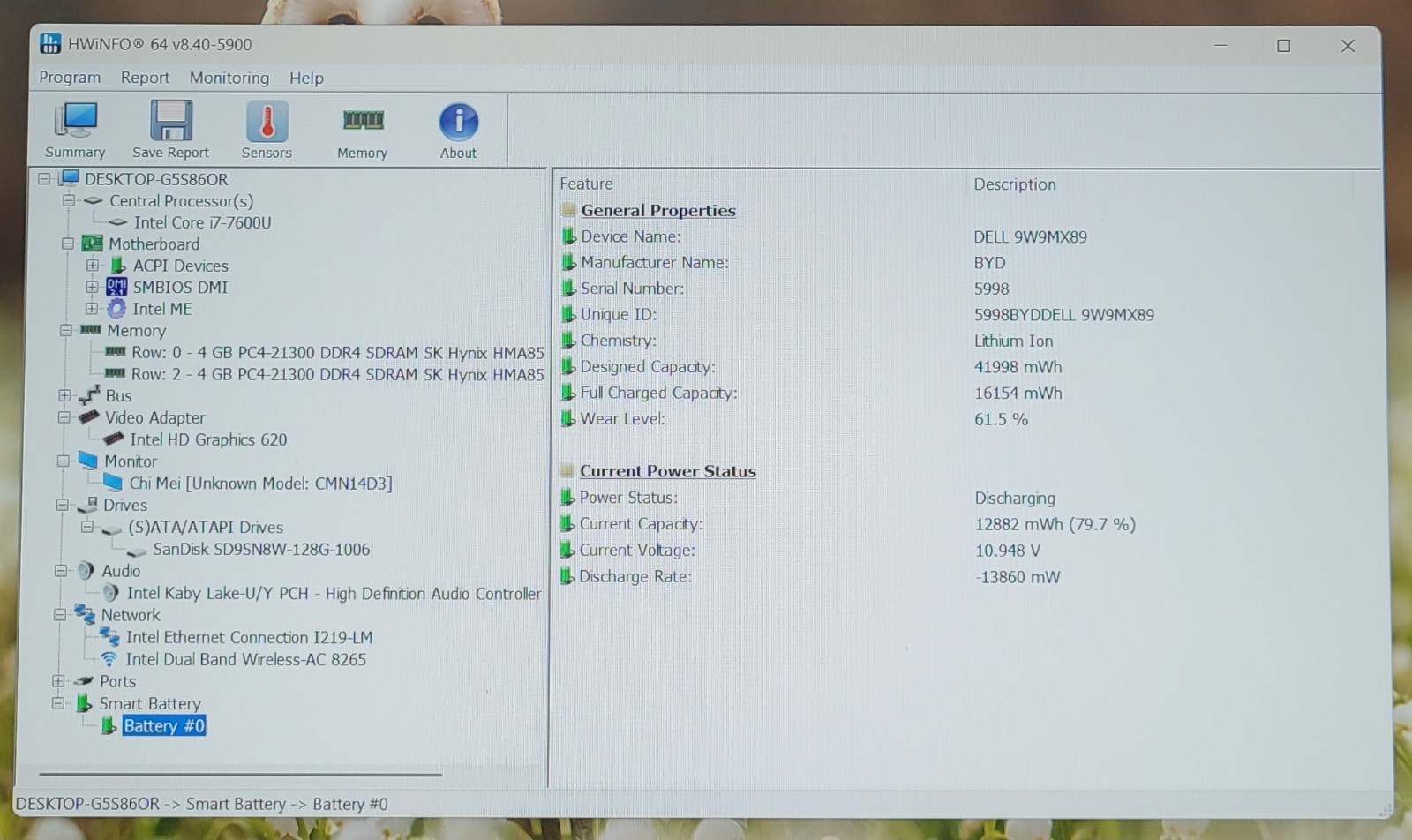Click the Ports node icon
This screenshot has width=1412, height=840.
tap(83, 680)
